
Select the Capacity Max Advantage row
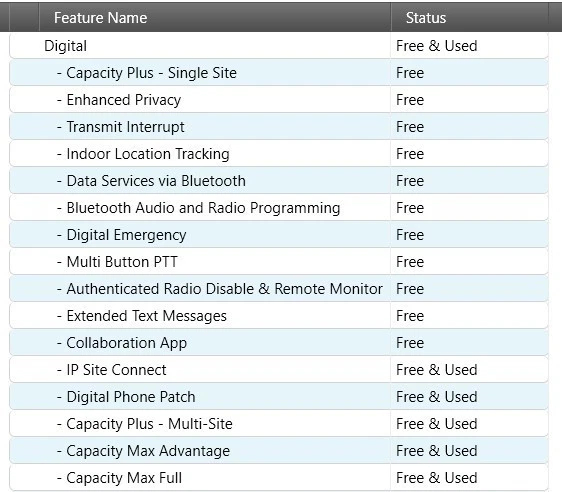point(279,451)
